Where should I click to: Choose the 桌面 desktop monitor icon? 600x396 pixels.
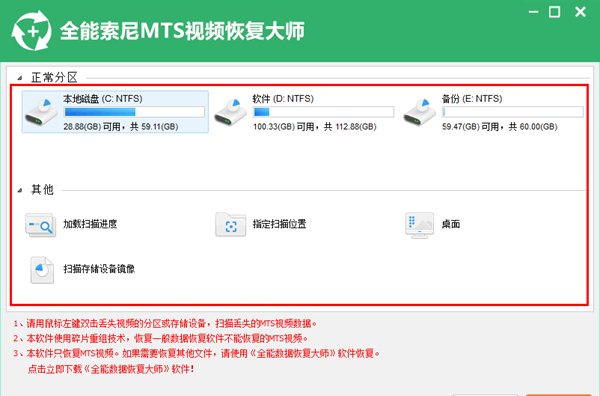pyautogui.click(x=419, y=225)
